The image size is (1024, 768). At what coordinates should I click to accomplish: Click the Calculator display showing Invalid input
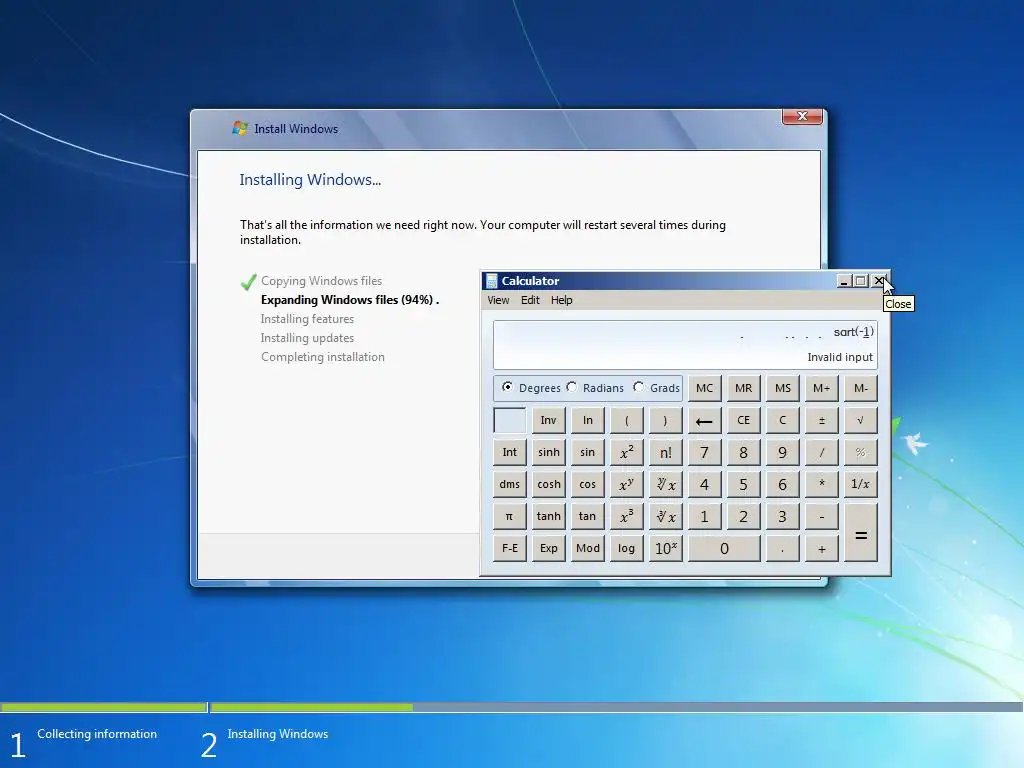click(685, 345)
